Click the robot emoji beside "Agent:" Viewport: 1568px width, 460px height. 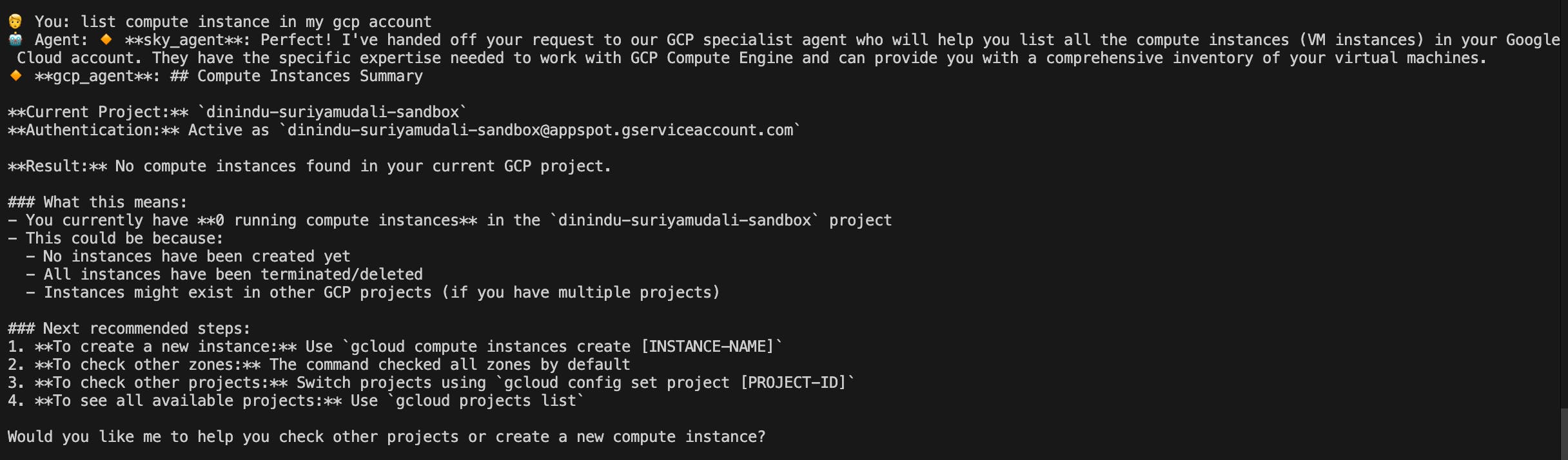click(15, 40)
